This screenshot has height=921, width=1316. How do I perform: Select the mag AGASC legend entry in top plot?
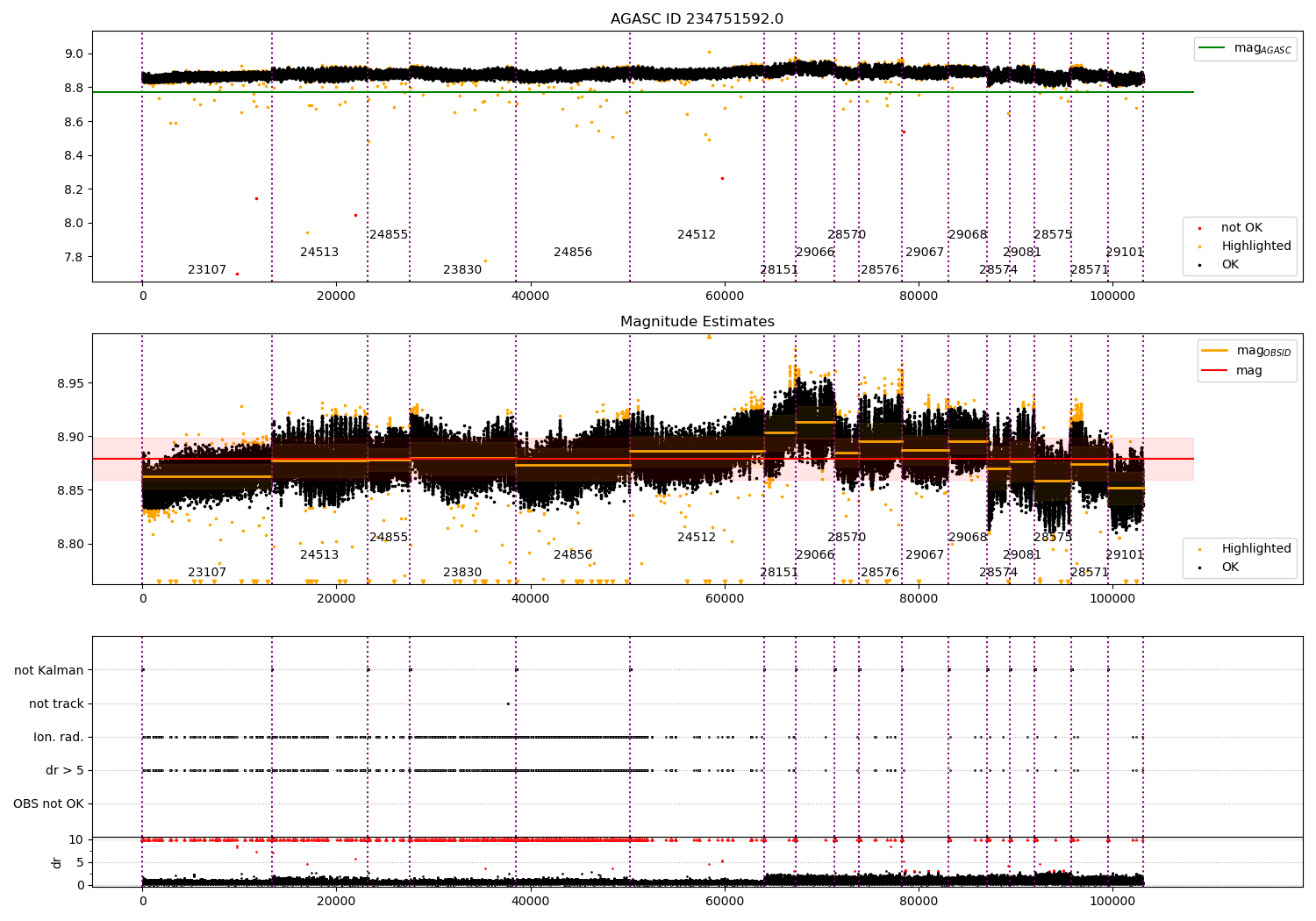1246,49
